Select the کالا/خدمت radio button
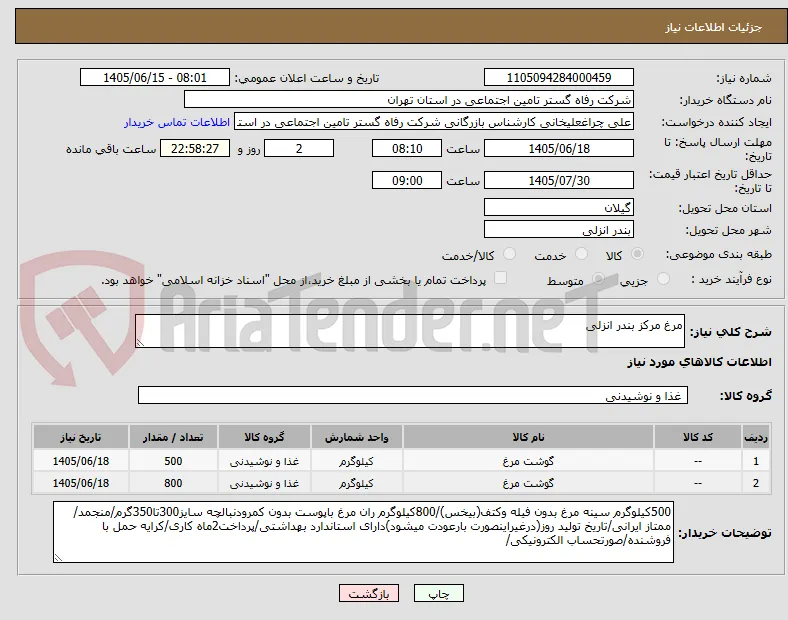Image resolution: width=788 pixels, height=620 pixels. (509, 254)
